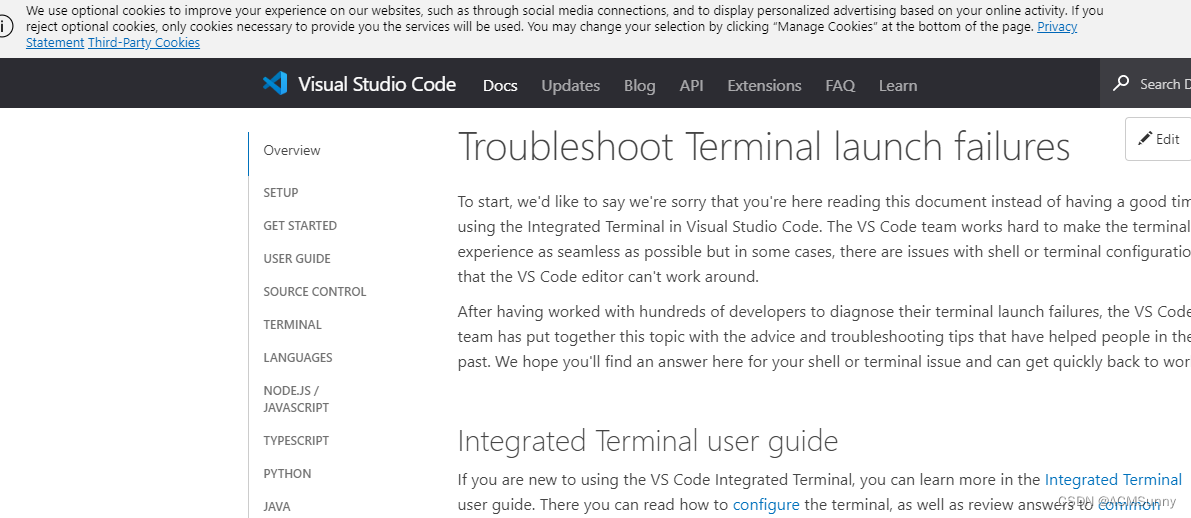Open the Docs menu item
Screen dimensions: 1191x518
pos(500,85)
